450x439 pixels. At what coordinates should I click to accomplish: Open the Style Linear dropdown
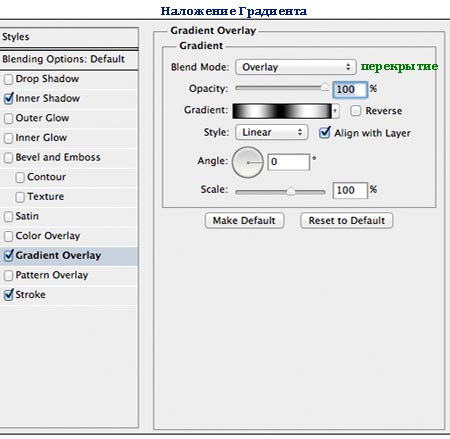[271, 132]
